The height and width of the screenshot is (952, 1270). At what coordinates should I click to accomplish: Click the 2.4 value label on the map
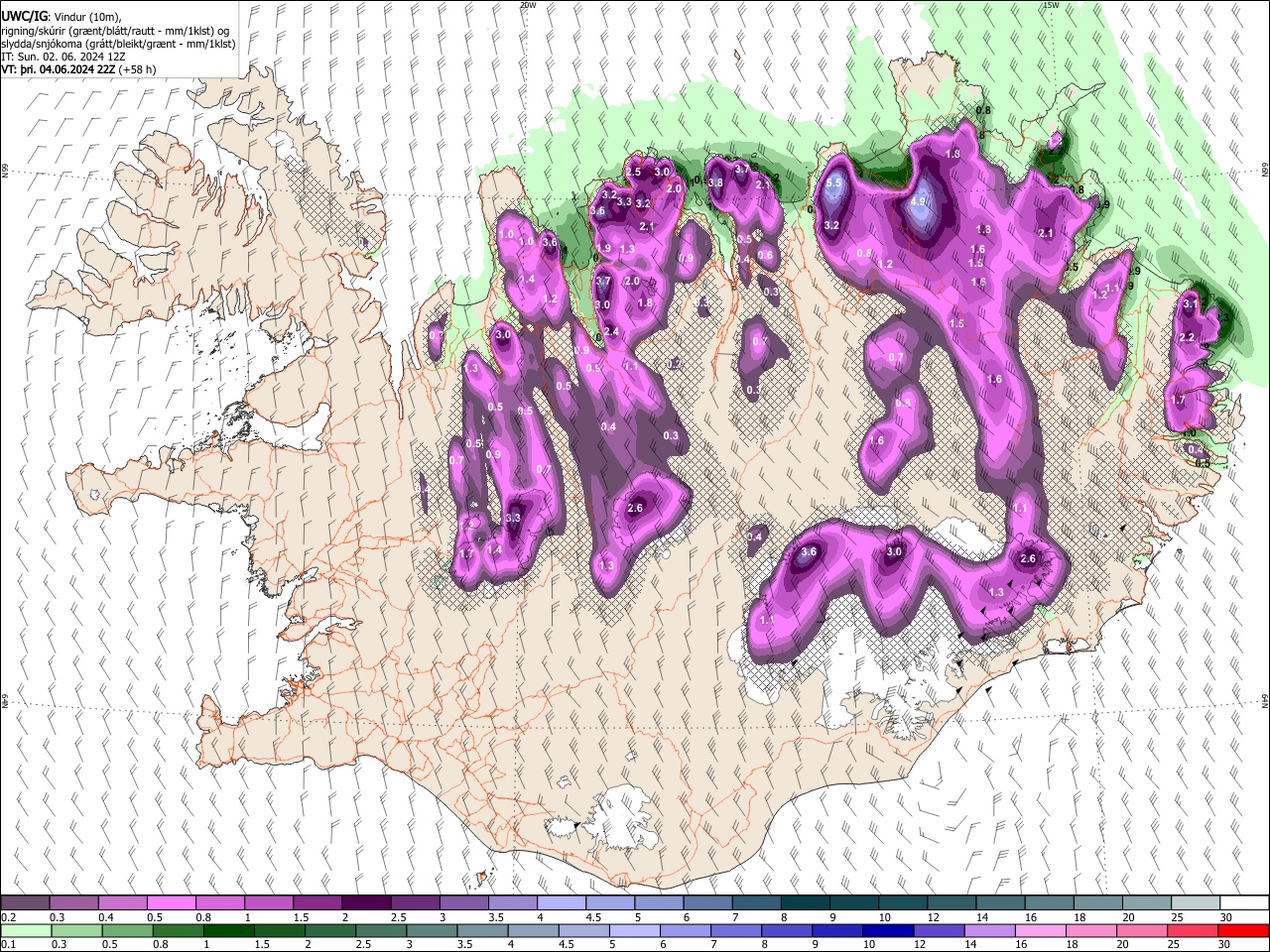click(611, 331)
